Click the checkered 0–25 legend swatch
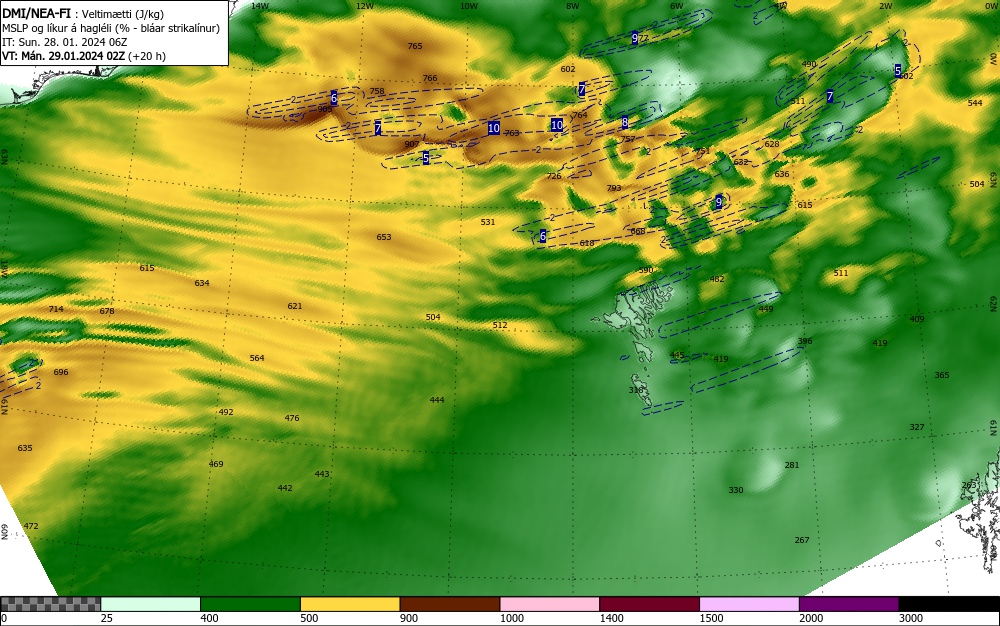 pyautogui.click(x=50, y=604)
